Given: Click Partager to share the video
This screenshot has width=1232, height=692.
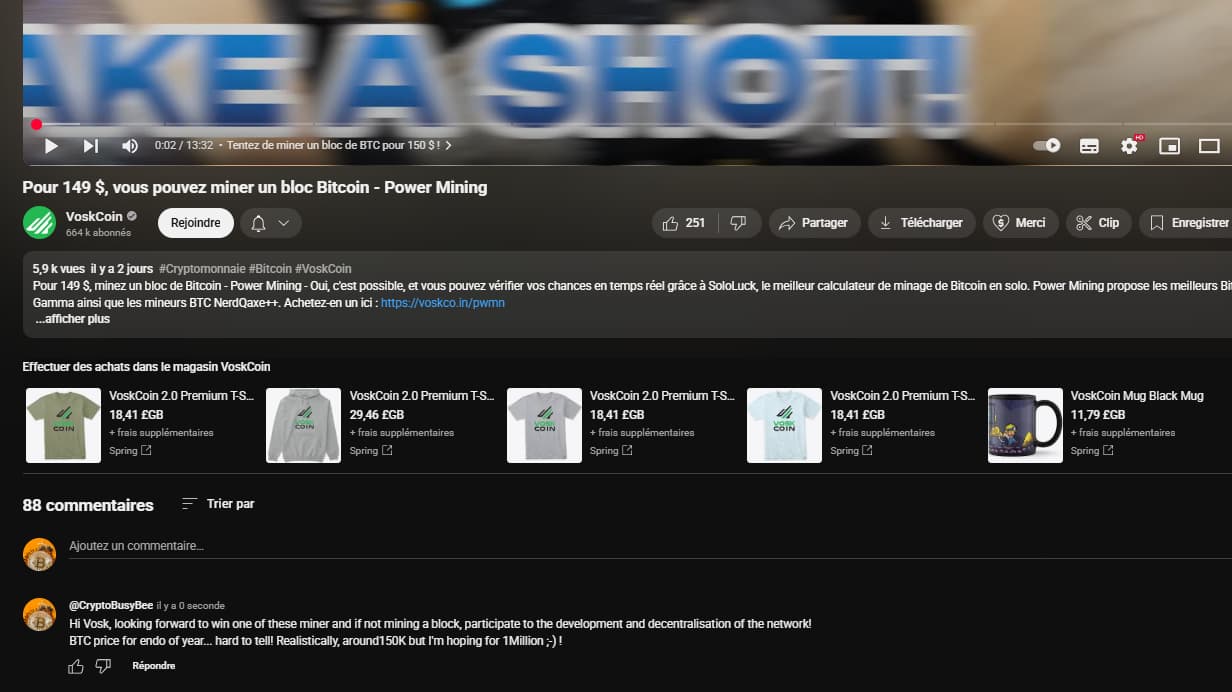Looking at the screenshot, I should click(x=814, y=223).
